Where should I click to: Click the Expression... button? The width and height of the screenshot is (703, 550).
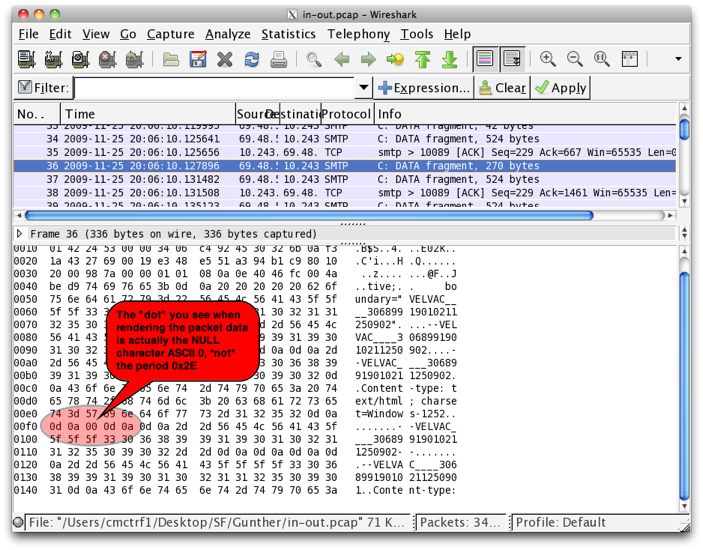tap(424, 88)
